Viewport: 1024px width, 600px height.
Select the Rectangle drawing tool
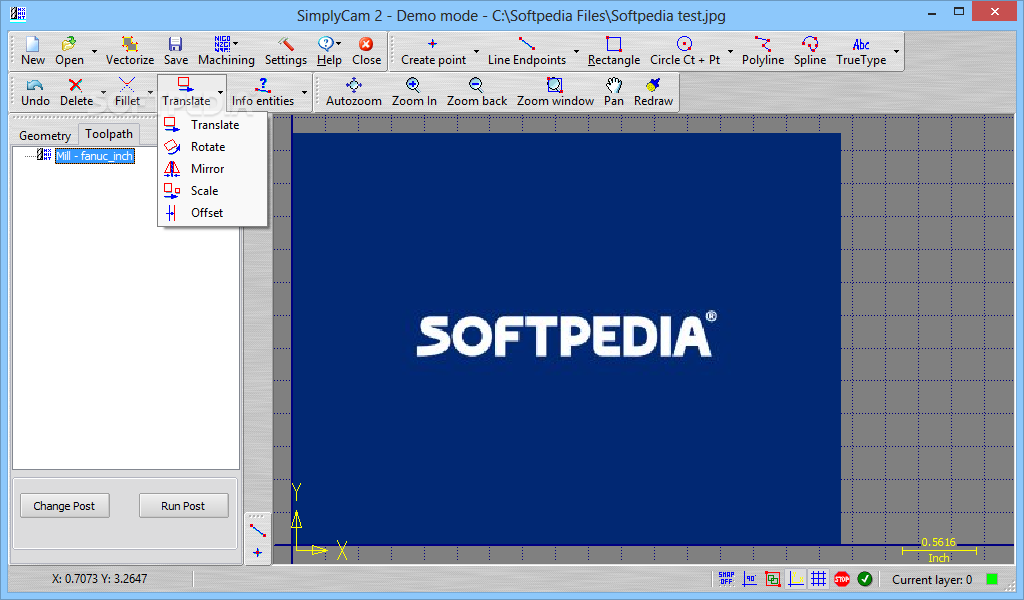[613, 51]
